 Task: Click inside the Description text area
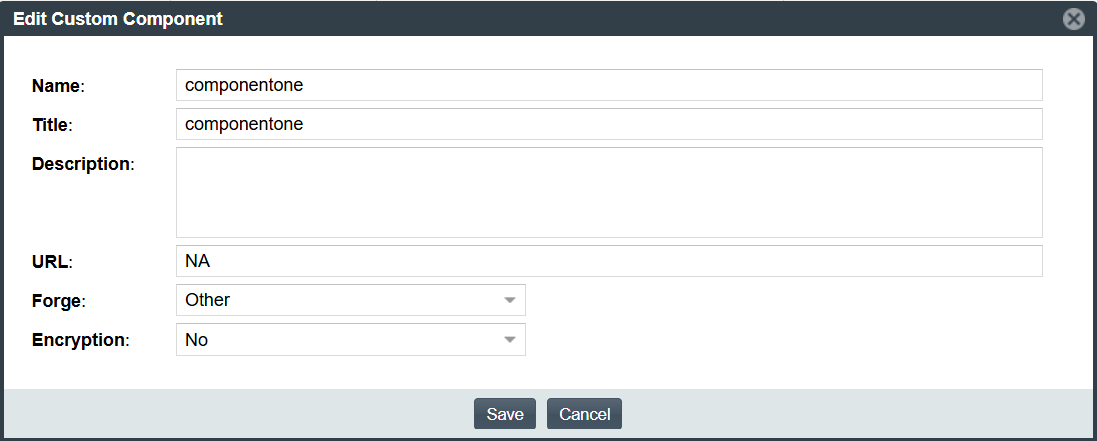point(609,192)
